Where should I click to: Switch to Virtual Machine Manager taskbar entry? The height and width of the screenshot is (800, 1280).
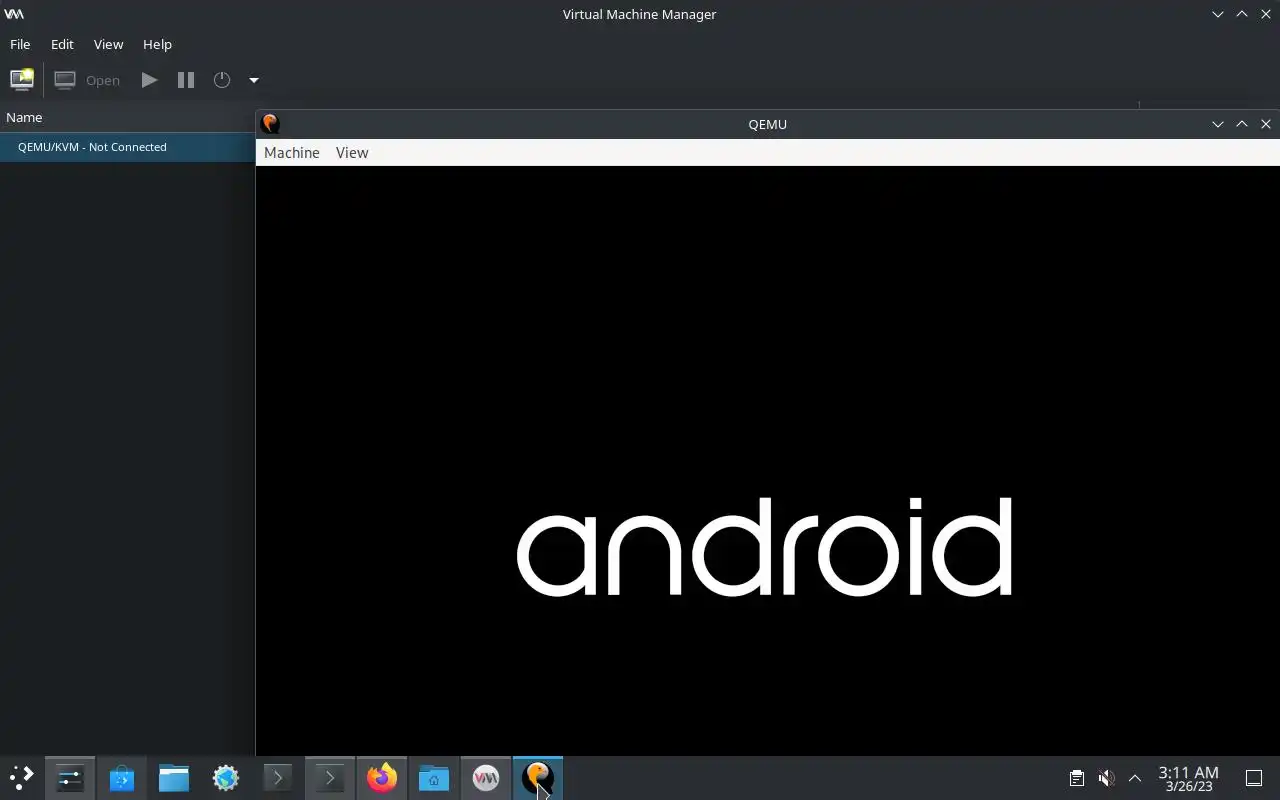point(486,778)
